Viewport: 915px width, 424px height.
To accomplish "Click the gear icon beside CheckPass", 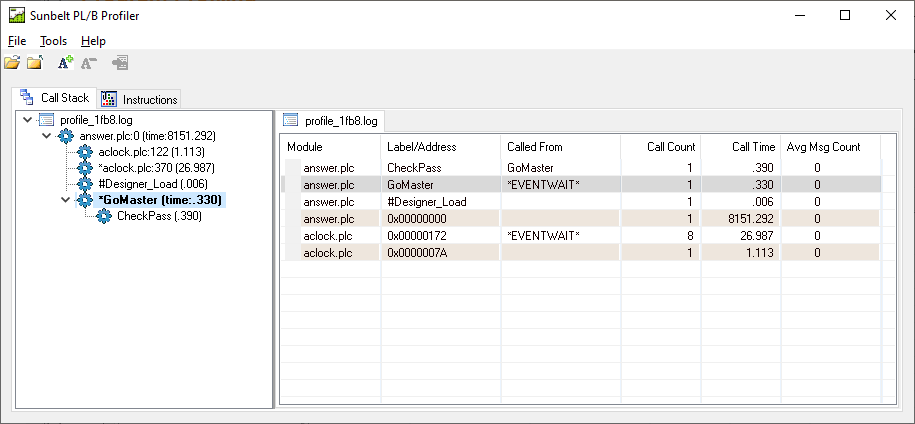I will (104, 216).
